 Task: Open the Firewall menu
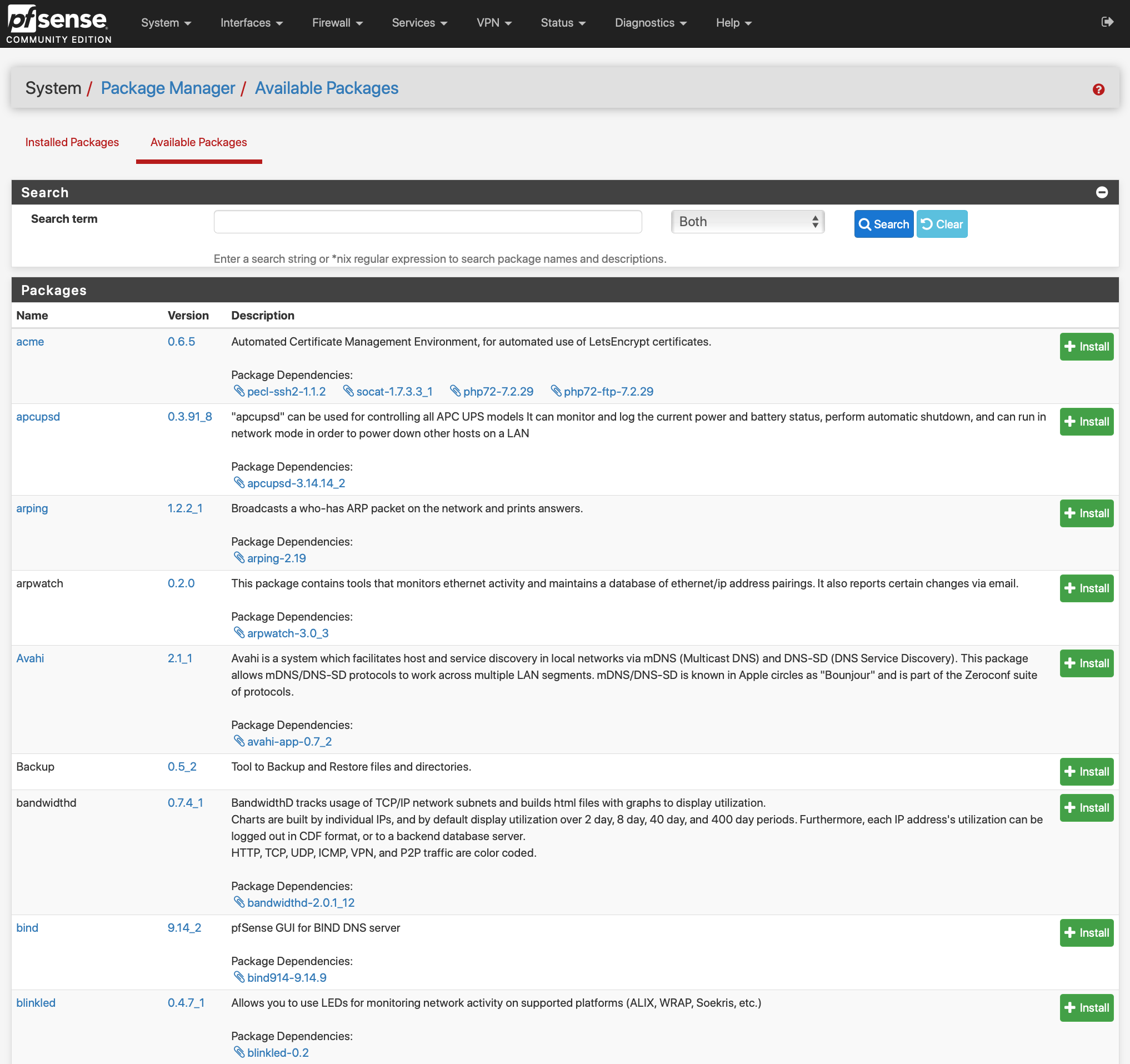point(337,23)
